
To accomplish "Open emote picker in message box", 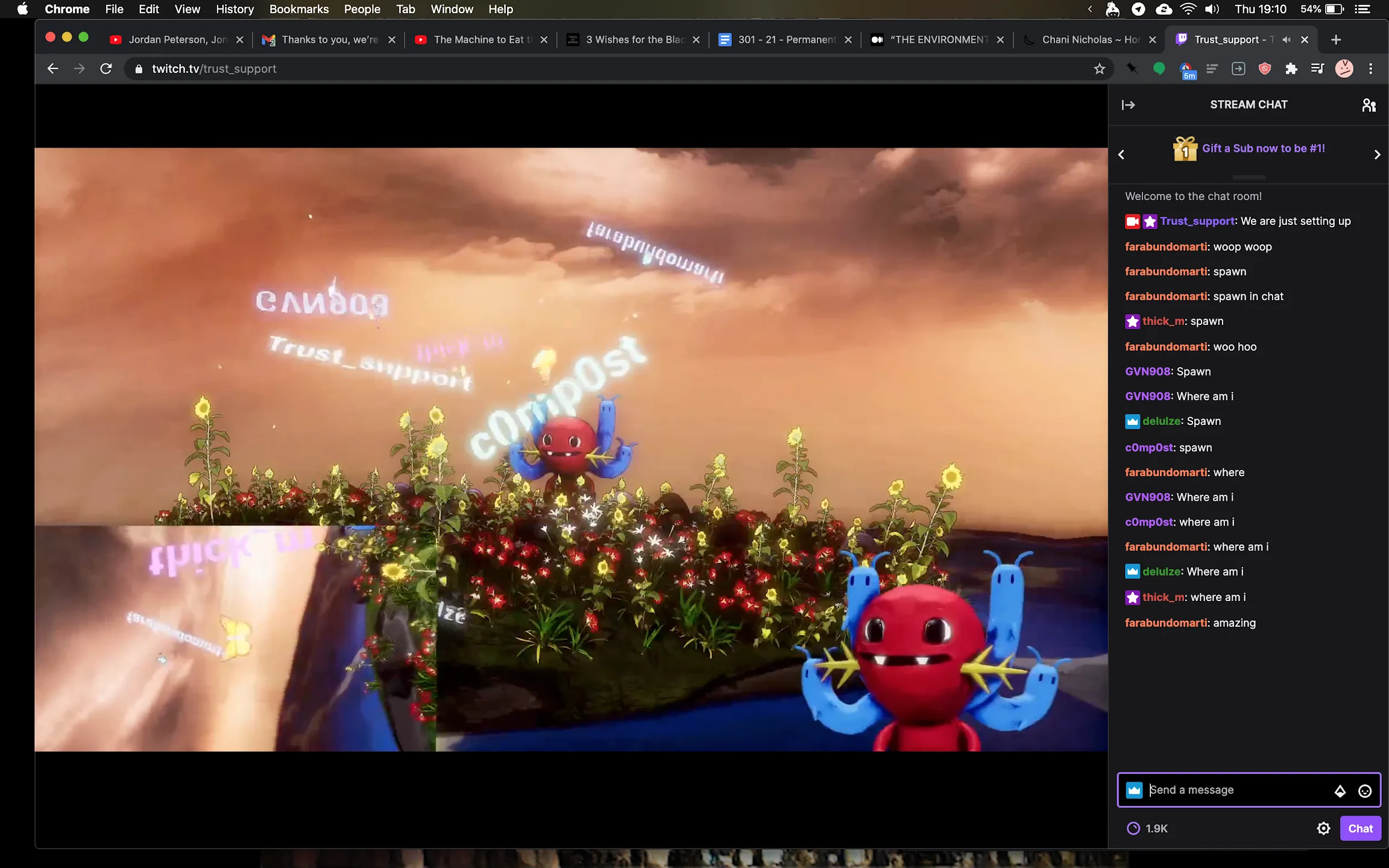I will 1365,791.
